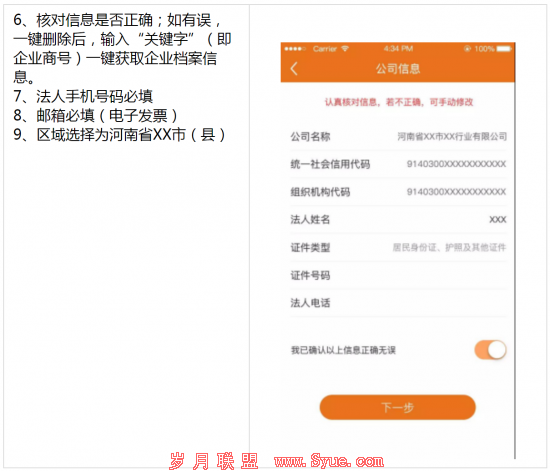Click the 岁月联盟 watermark text

tap(214, 461)
